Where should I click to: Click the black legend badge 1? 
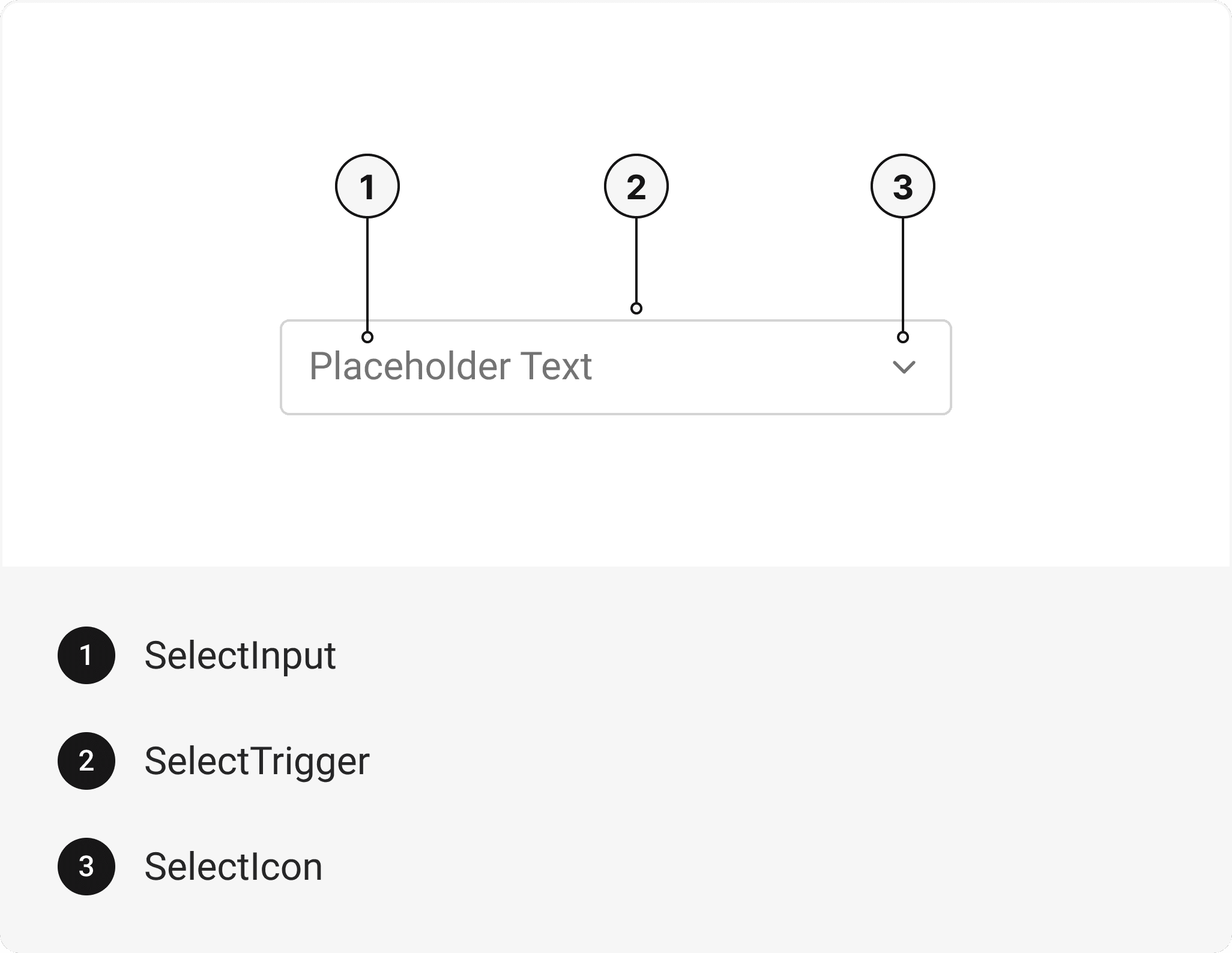(x=86, y=655)
